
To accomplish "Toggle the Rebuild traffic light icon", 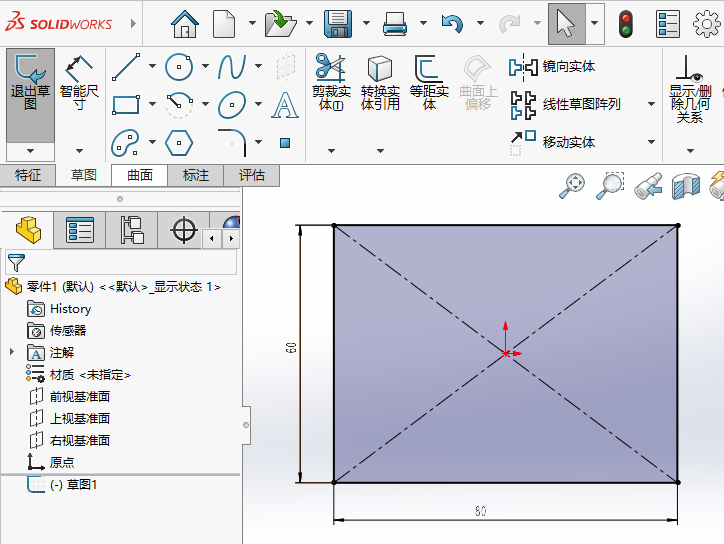I will pos(627,23).
